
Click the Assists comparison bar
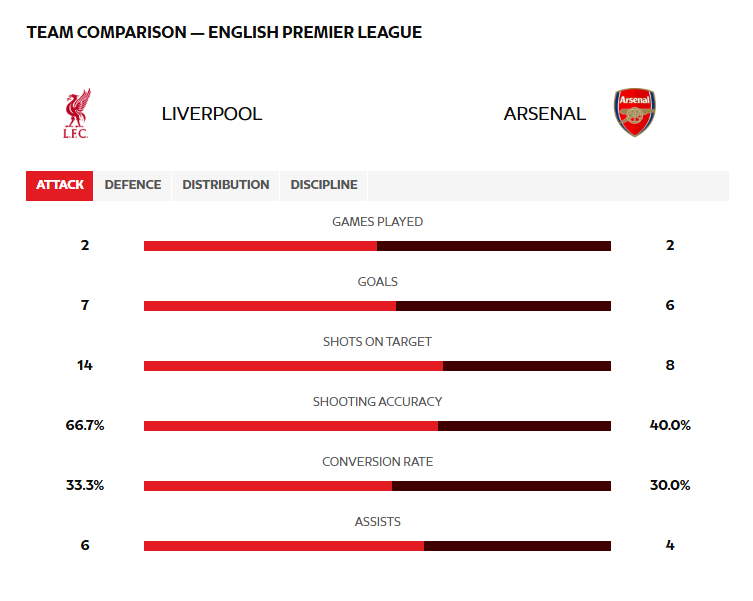tap(377, 546)
